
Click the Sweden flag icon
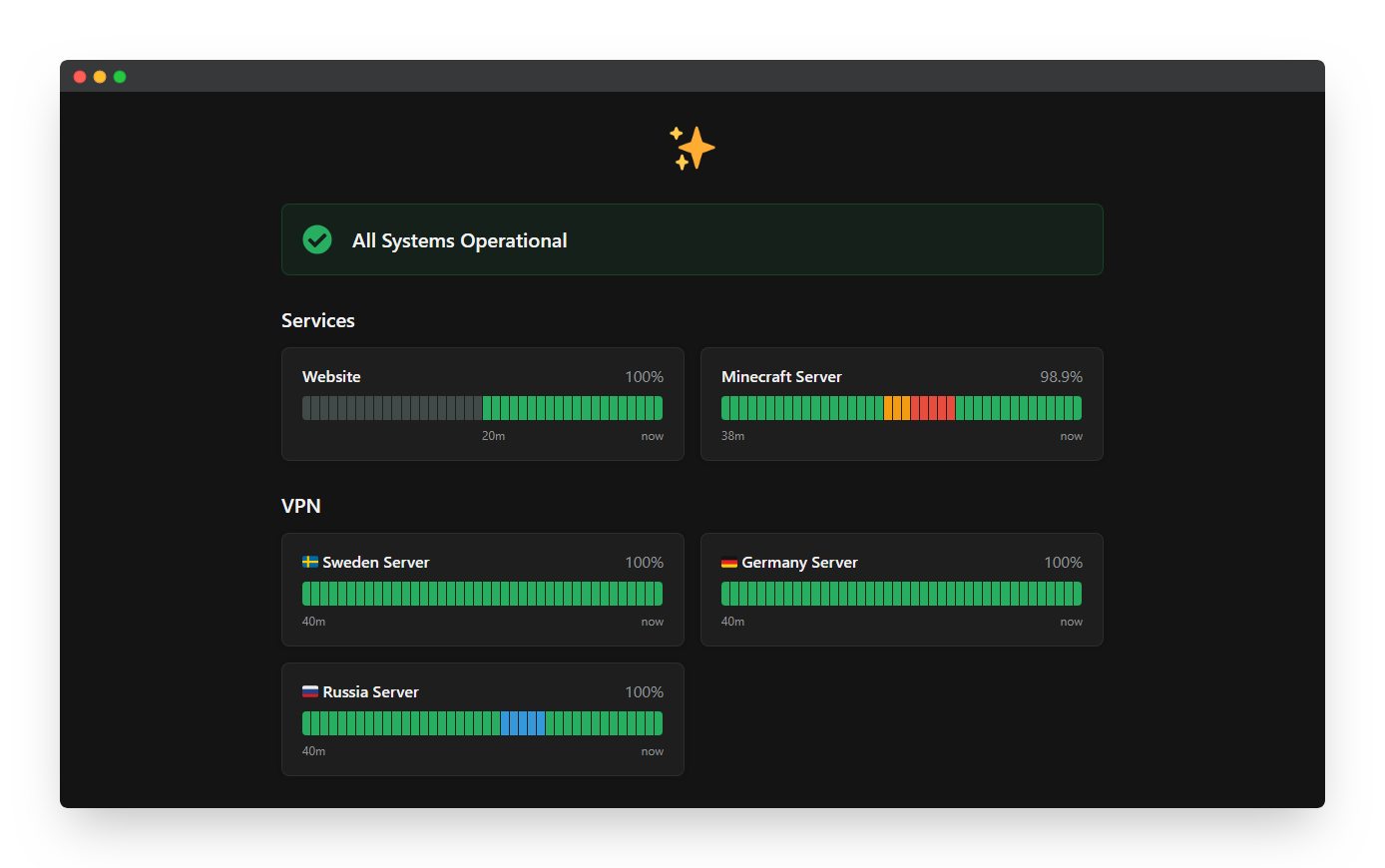310,562
